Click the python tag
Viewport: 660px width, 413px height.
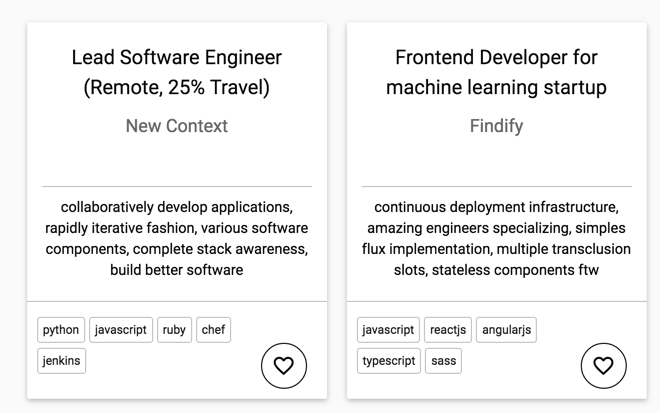tap(61, 330)
